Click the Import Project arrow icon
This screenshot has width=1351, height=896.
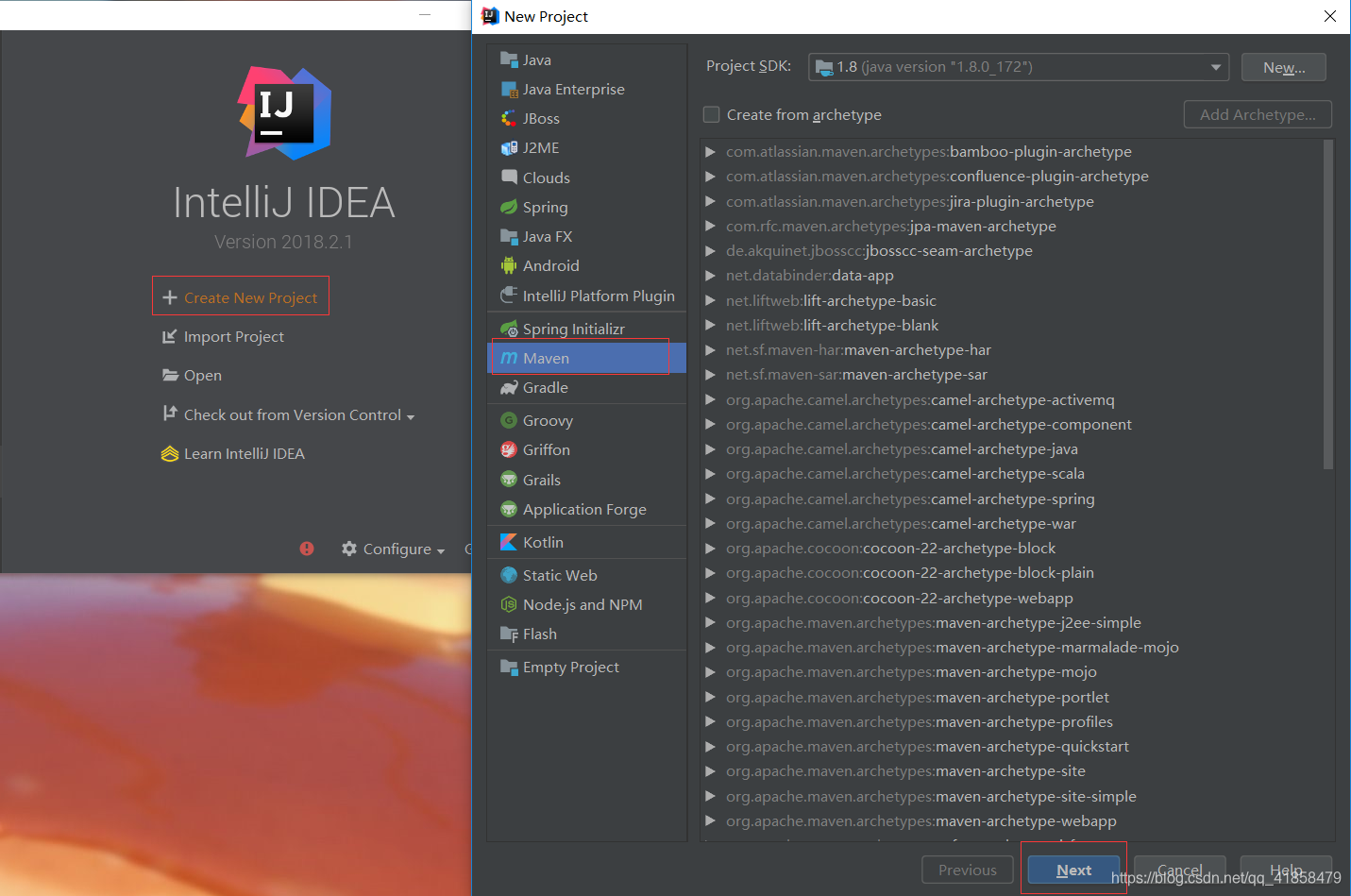click(170, 336)
